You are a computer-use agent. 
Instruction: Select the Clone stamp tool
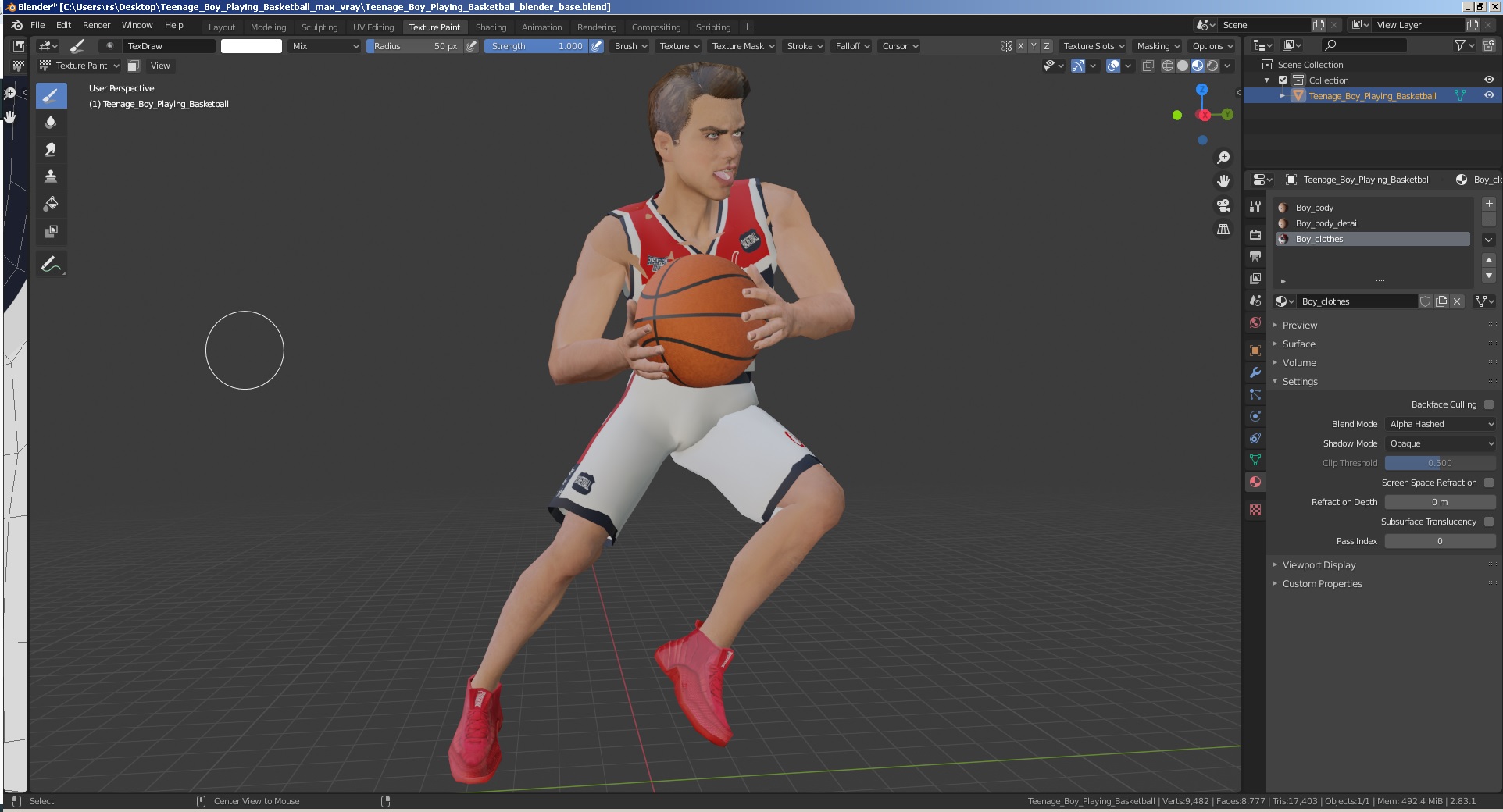point(51,177)
